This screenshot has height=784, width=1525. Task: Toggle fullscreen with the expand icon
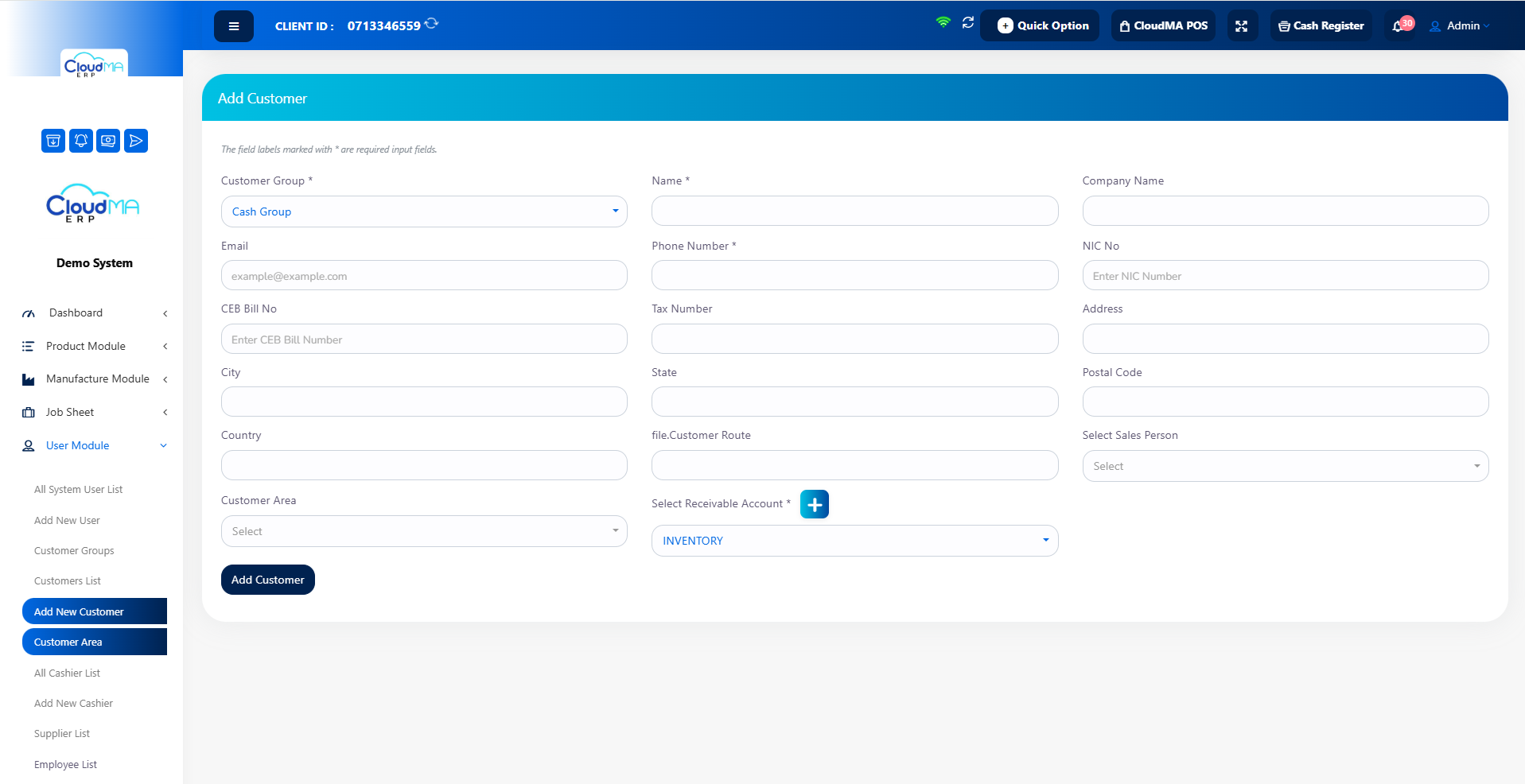click(x=1241, y=26)
